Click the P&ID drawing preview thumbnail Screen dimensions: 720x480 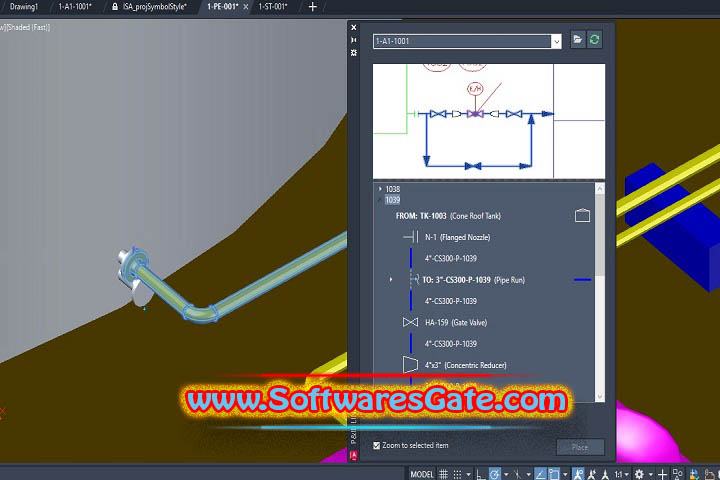[x=489, y=121]
